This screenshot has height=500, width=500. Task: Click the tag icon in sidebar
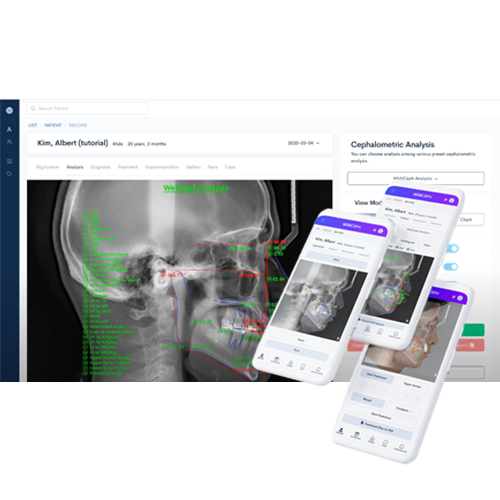9,174
